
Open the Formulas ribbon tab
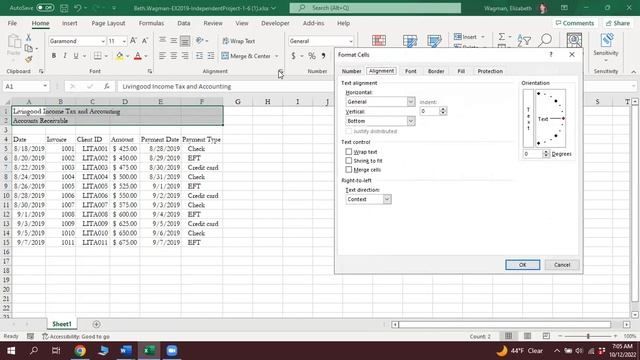tap(151, 23)
